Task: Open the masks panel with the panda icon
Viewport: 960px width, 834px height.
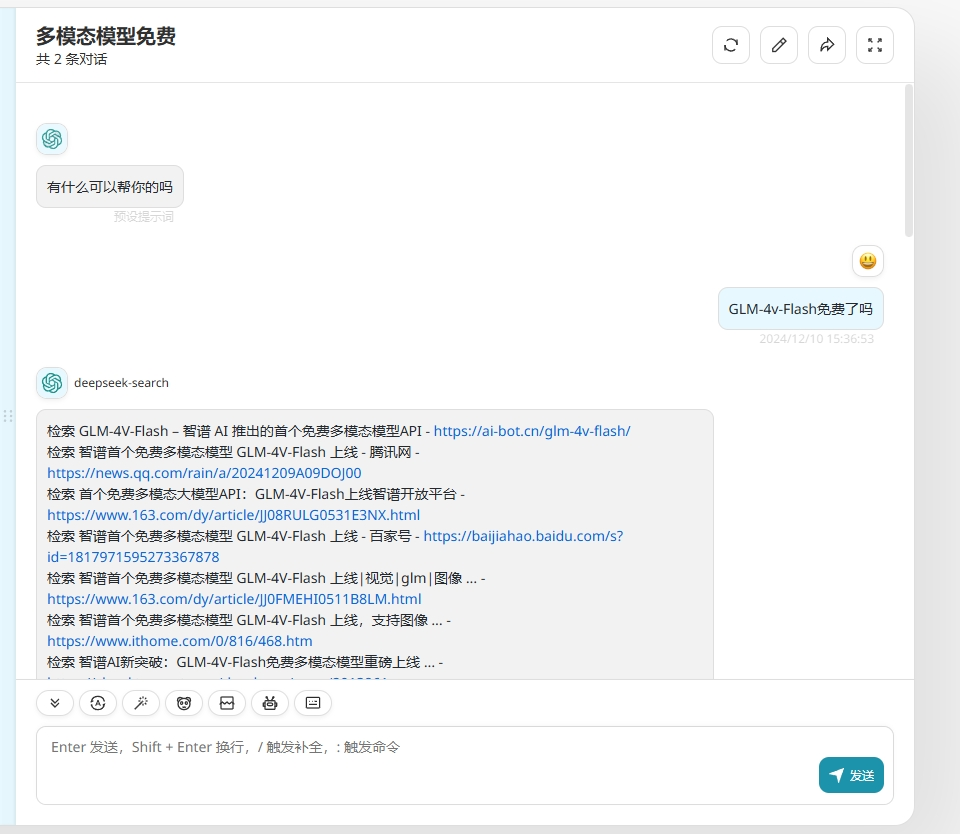Action: (183, 703)
